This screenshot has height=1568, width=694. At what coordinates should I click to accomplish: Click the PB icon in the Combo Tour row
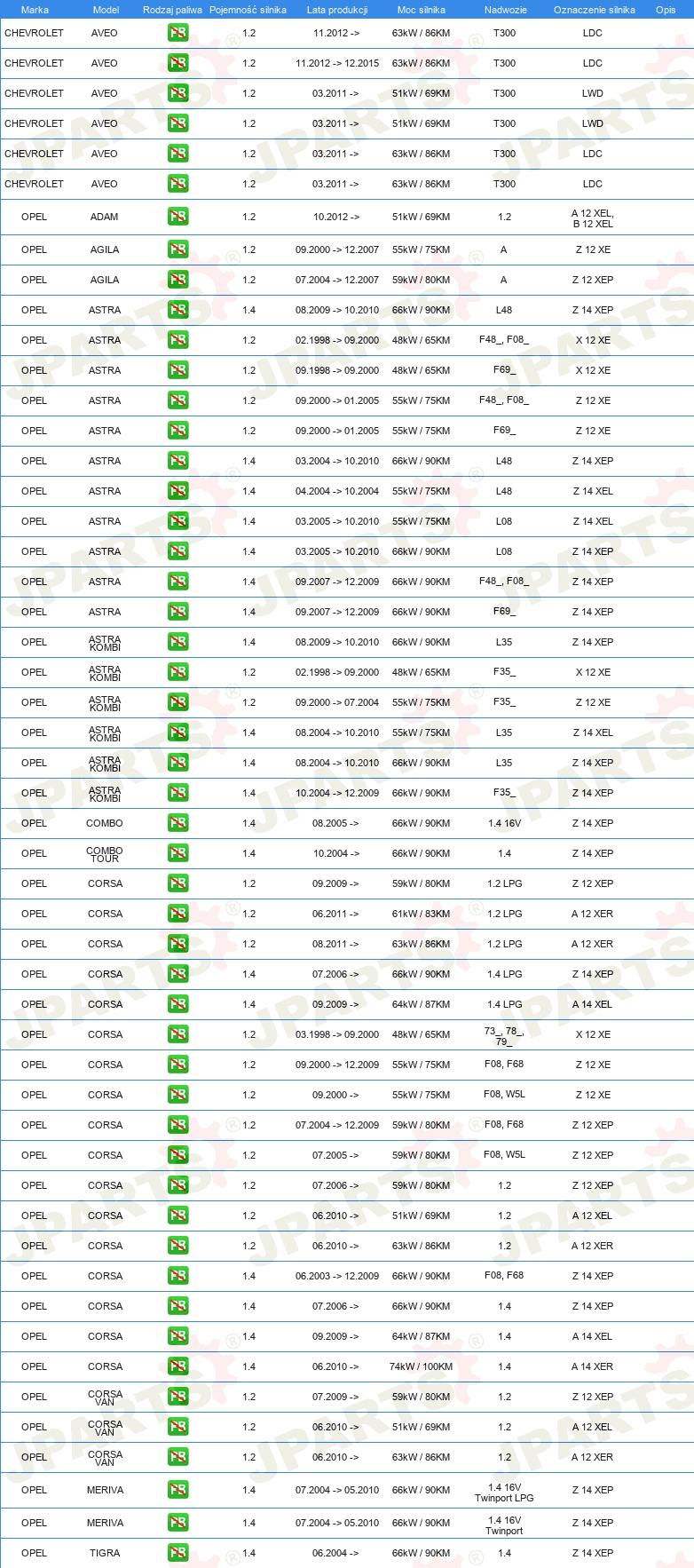click(x=178, y=853)
